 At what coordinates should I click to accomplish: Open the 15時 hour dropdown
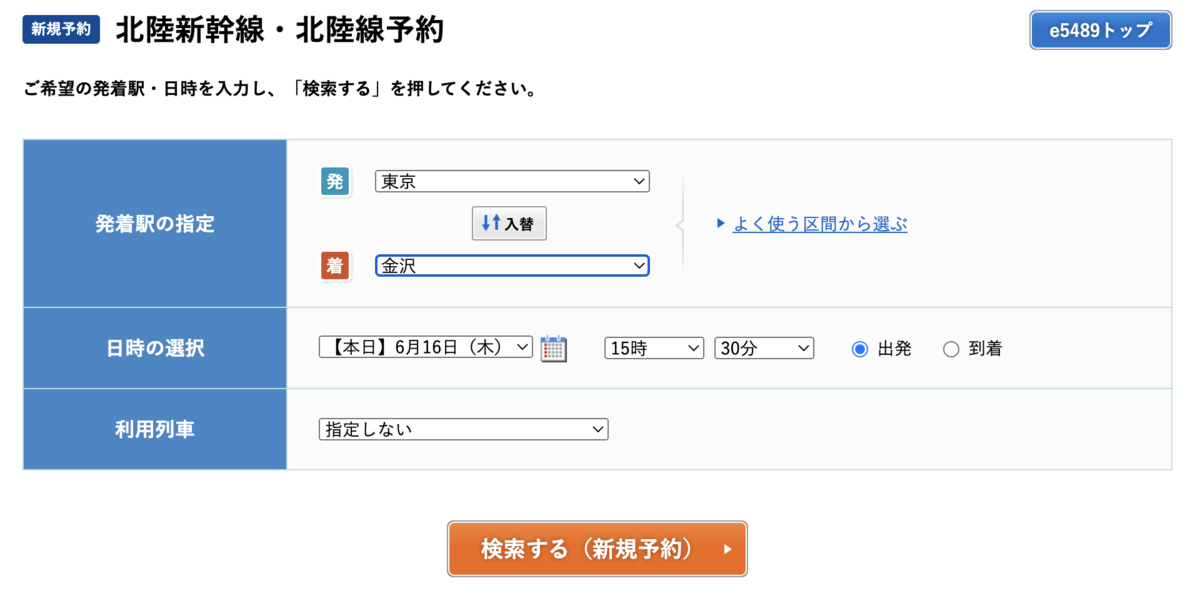(654, 348)
